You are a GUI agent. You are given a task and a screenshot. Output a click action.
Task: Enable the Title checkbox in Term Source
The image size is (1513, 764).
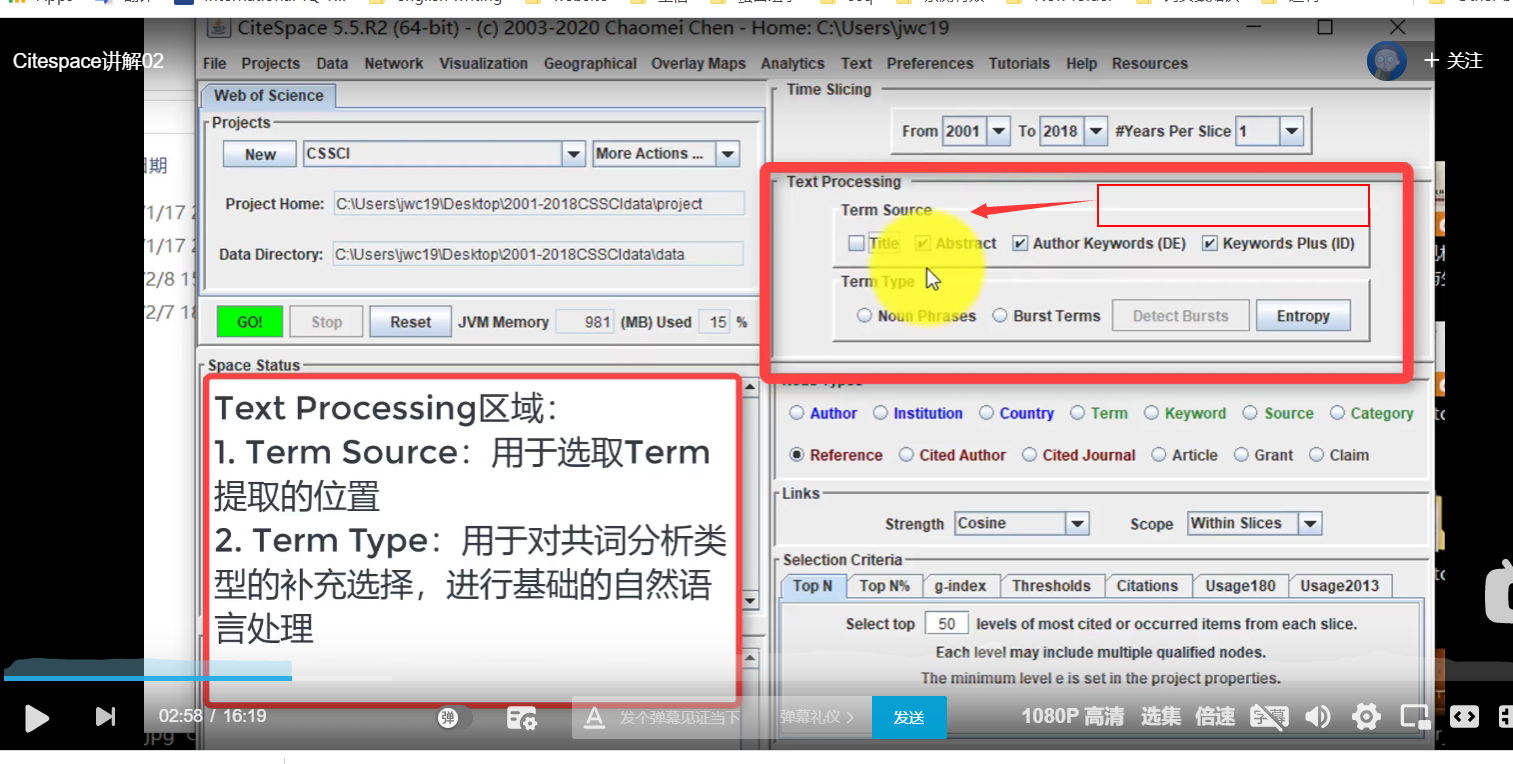tap(856, 242)
